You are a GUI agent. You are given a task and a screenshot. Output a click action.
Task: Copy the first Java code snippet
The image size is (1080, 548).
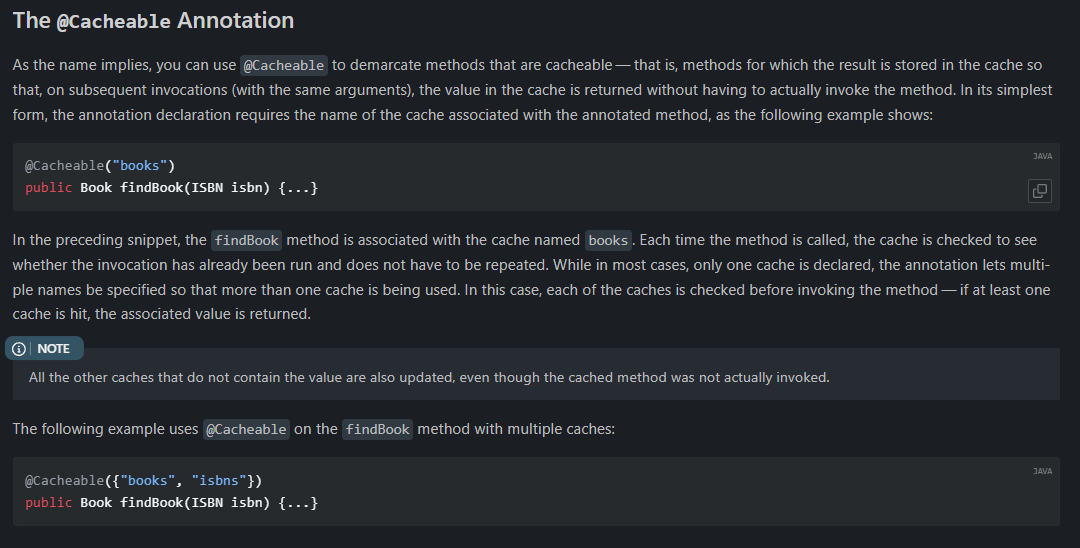[1039, 191]
